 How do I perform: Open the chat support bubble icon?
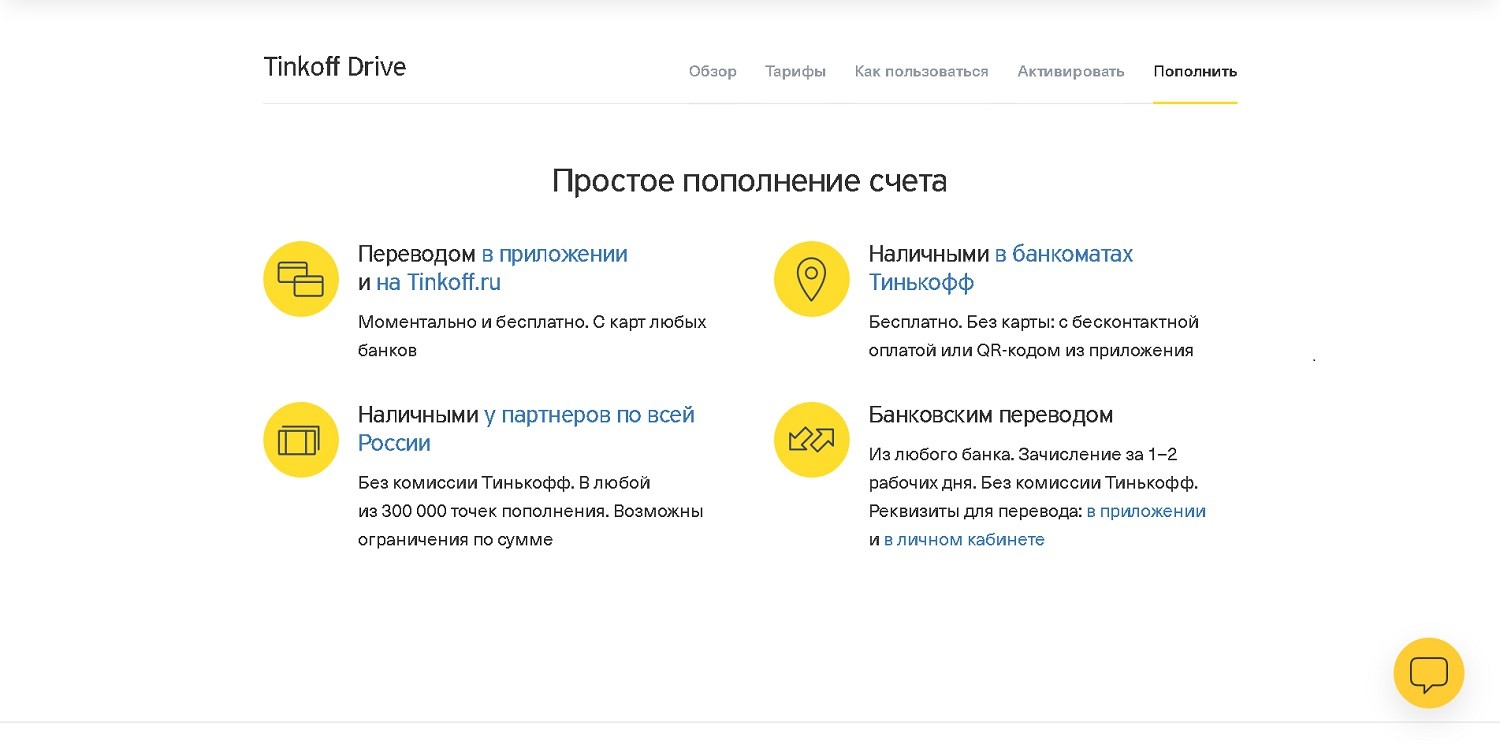click(1428, 673)
